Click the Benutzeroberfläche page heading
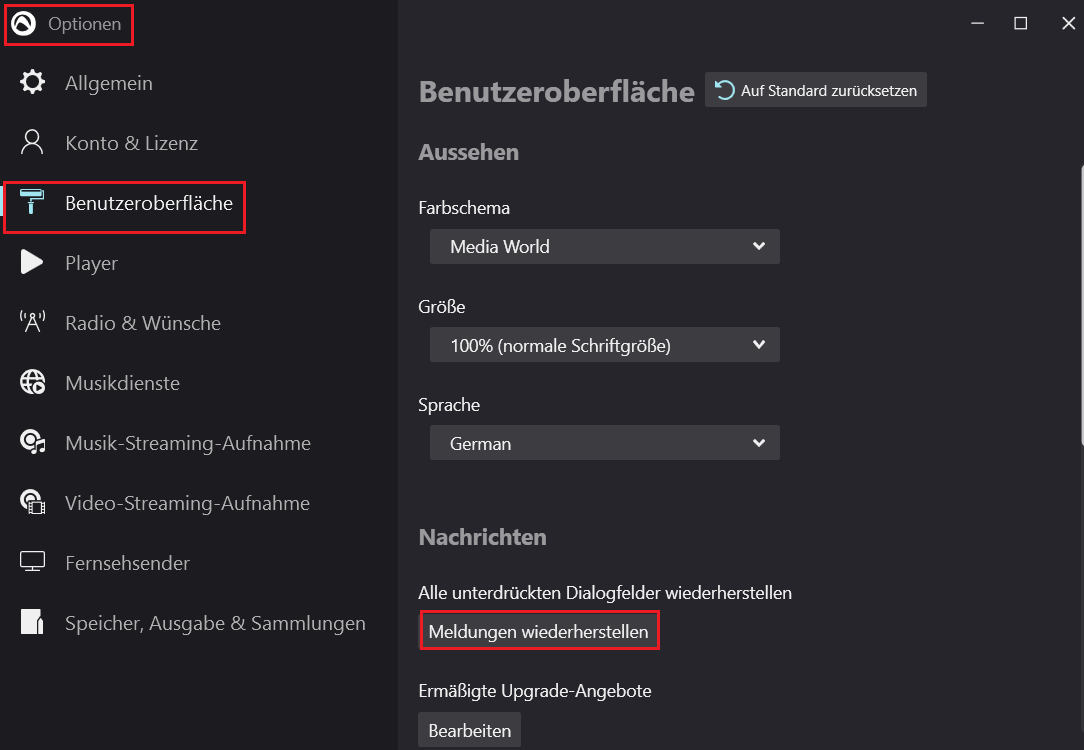 coord(557,91)
